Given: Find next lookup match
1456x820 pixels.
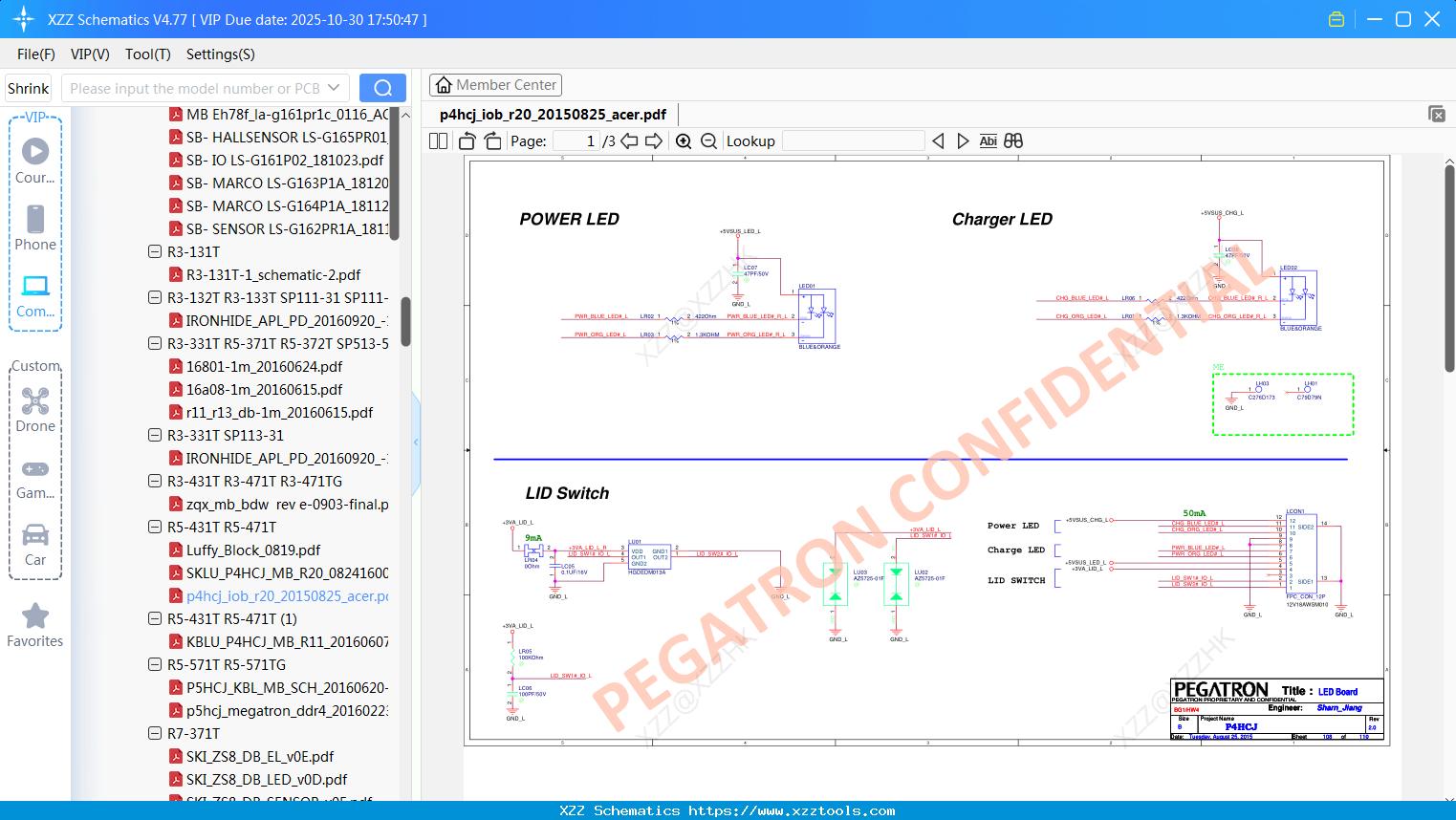Looking at the screenshot, I should click(x=963, y=141).
